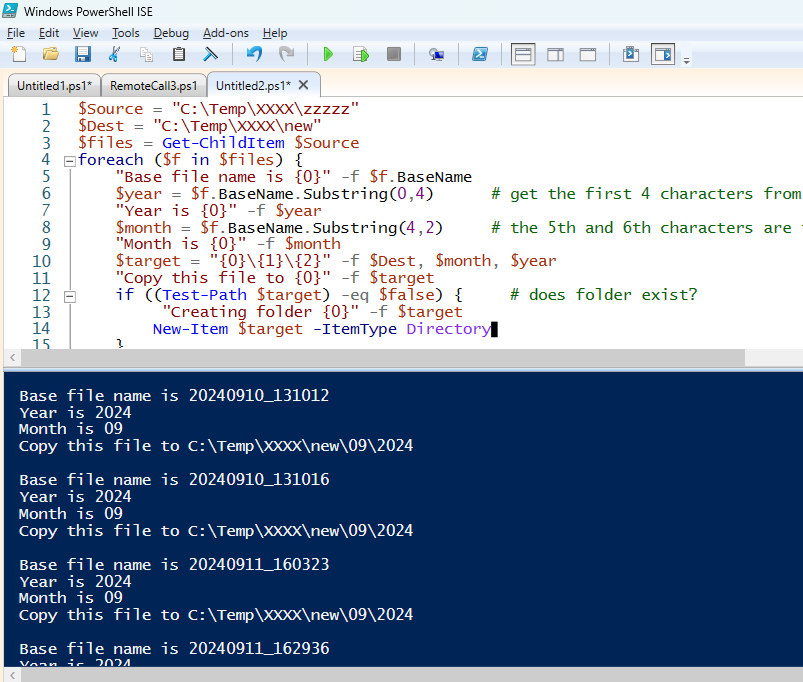Open the File menu

[16, 33]
